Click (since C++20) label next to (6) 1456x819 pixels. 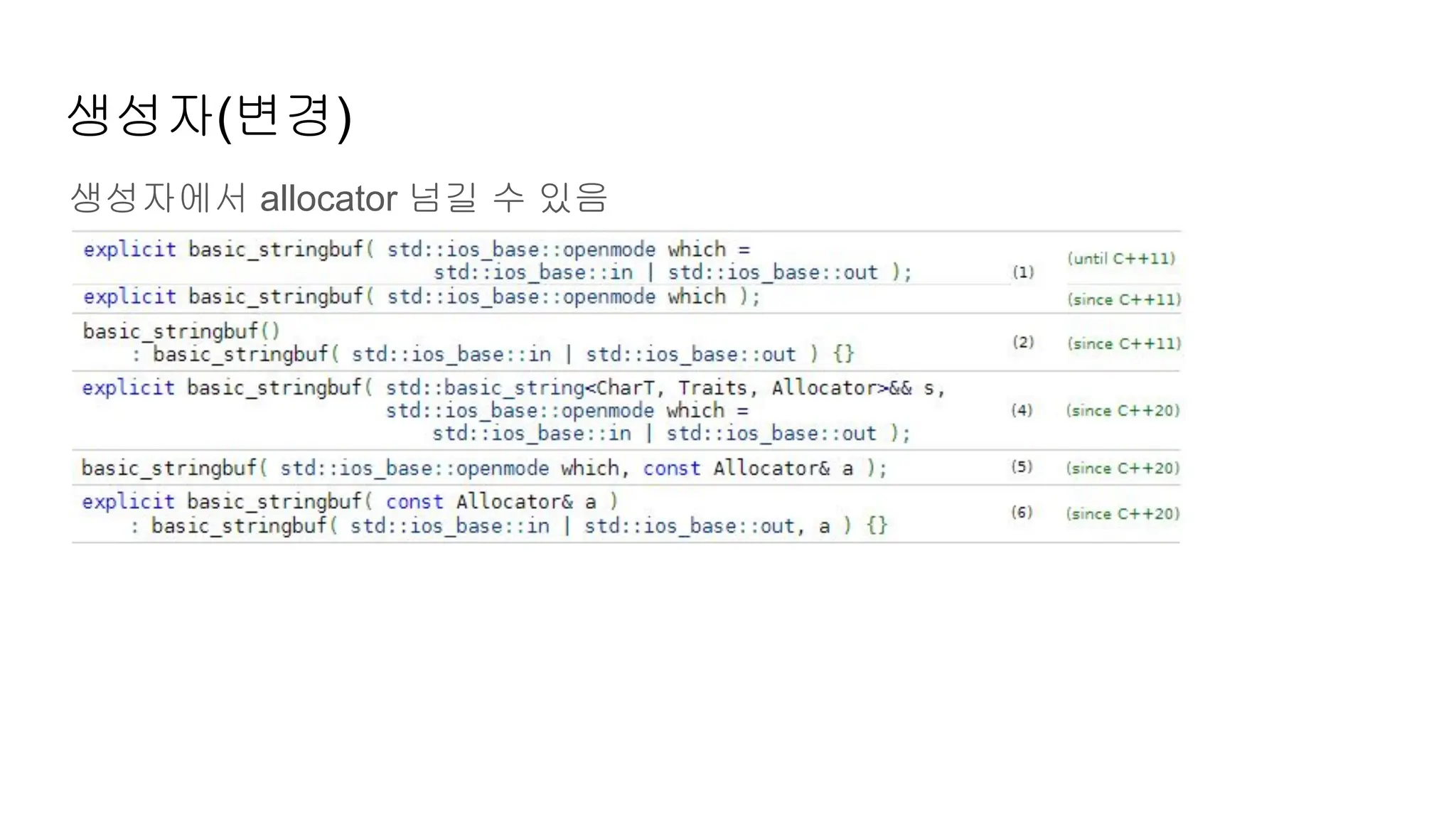(1123, 513)
